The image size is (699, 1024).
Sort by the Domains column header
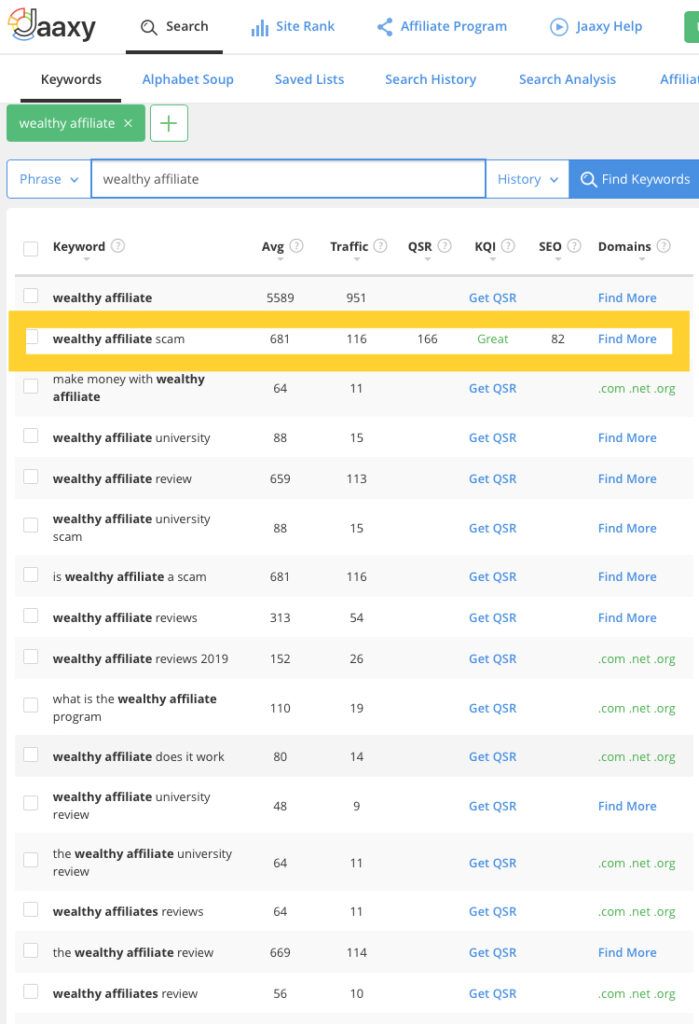[625, 247]
